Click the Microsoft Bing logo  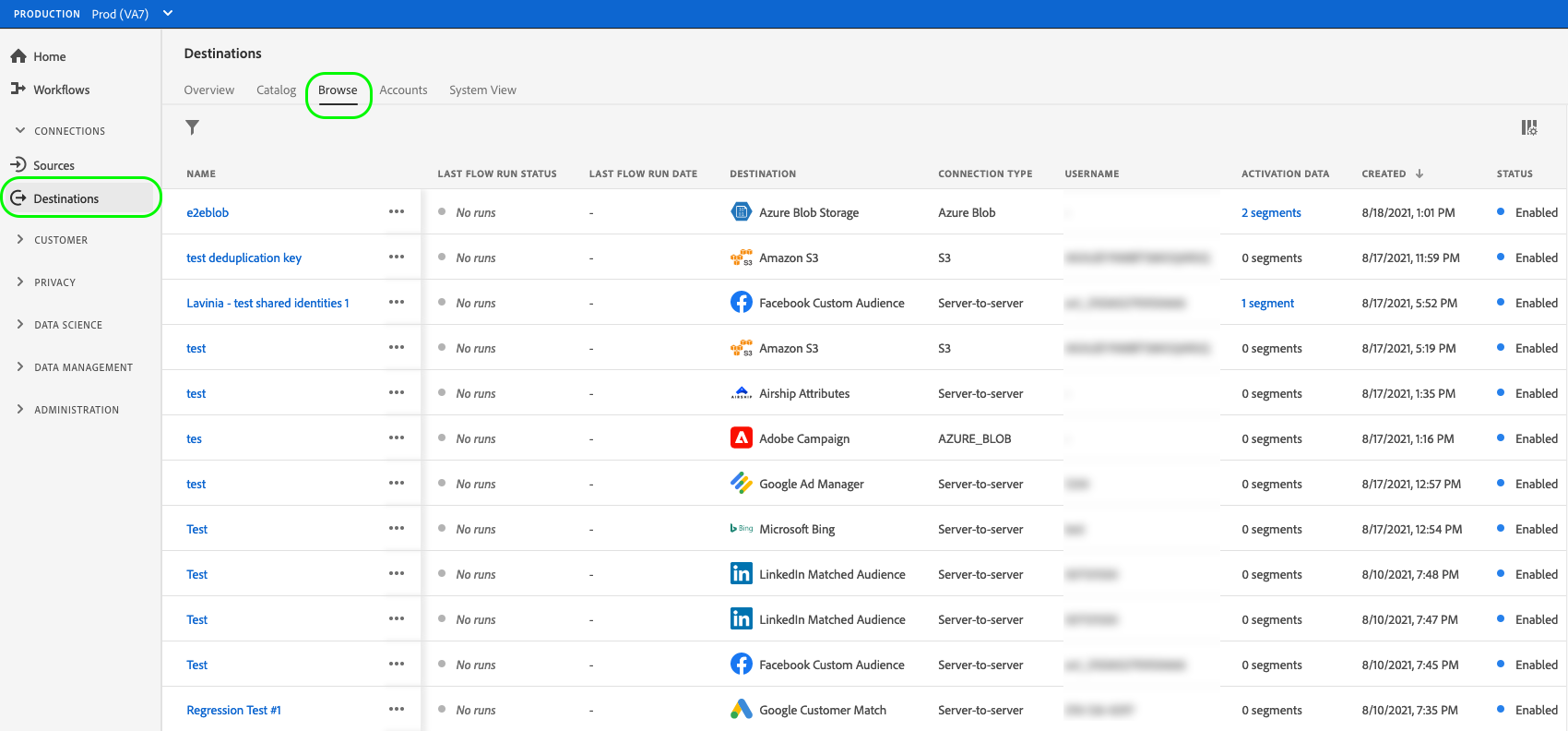point(742,528)
